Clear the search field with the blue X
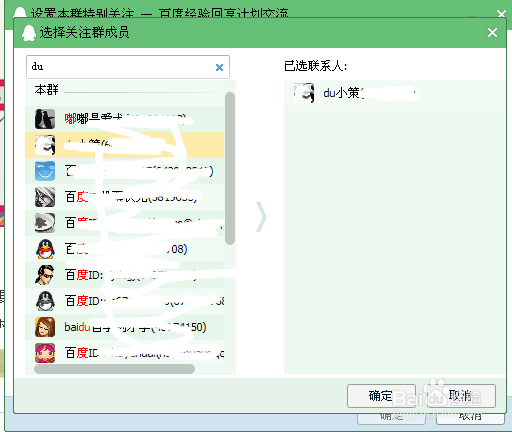Image resolution: width=512 pixels, height=432 pixels. (219, 68)
